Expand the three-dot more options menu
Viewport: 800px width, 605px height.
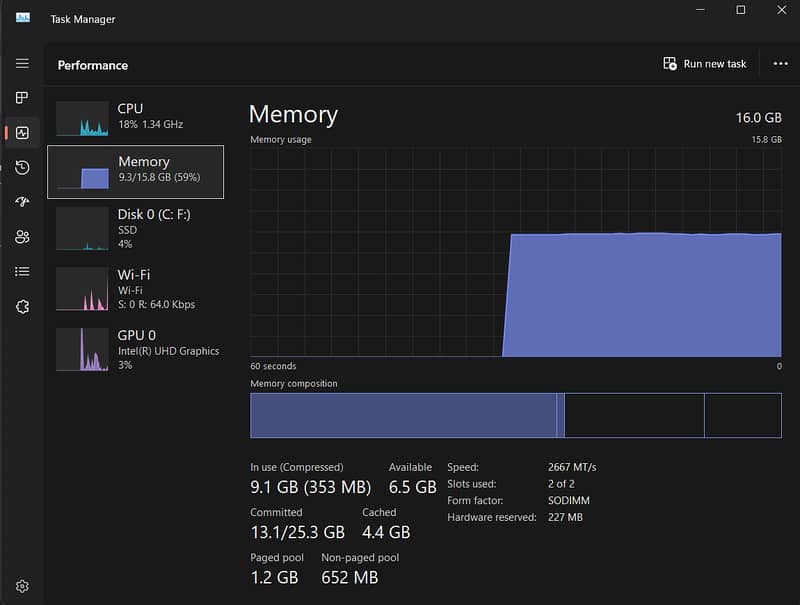[x=780, y=64]
